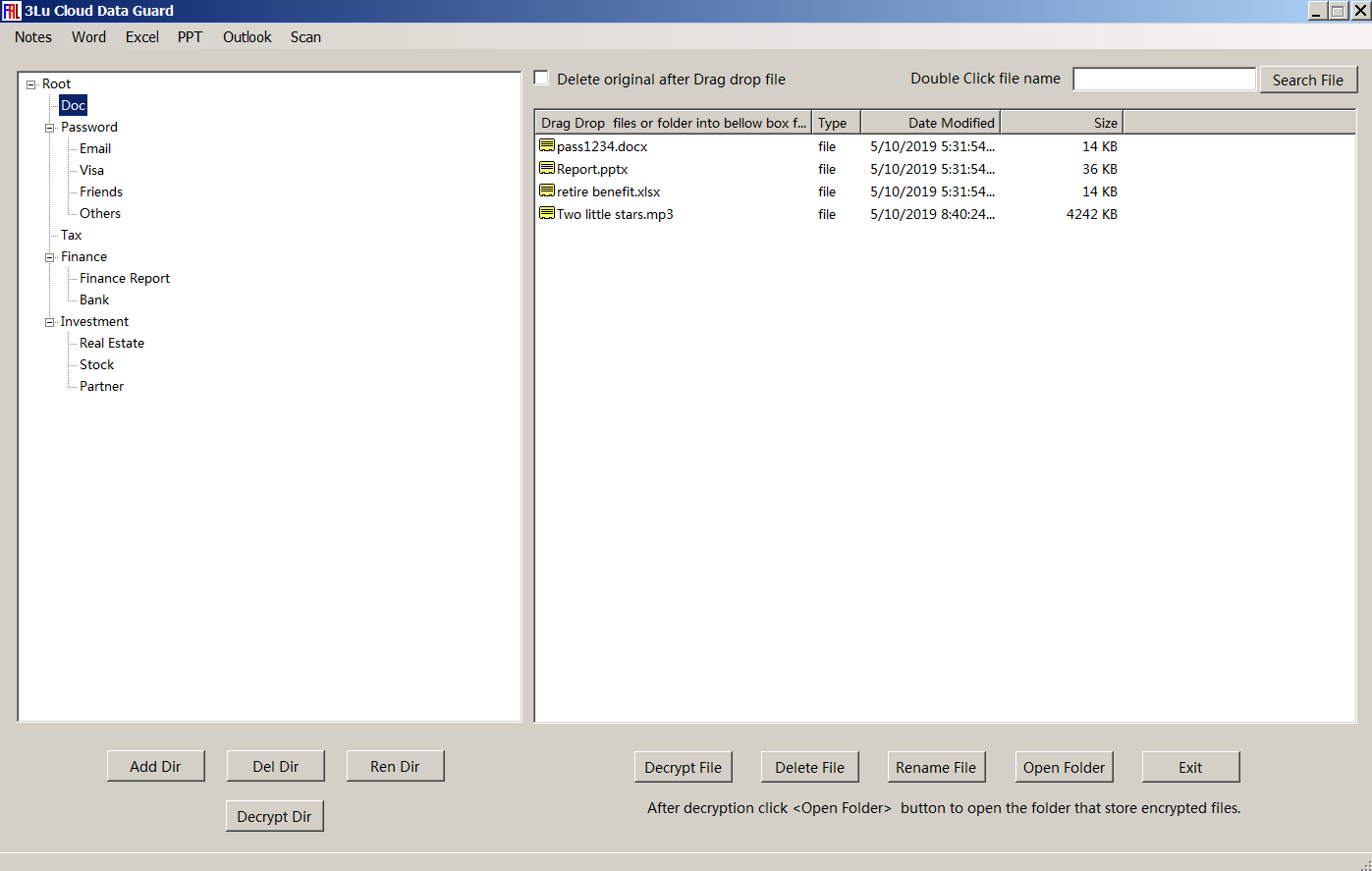Image resolution: width=1372 pixels, height=871 pixels.
Task: Click the icon beside retire benefit.xlsx
Action: tap(547, 191)
